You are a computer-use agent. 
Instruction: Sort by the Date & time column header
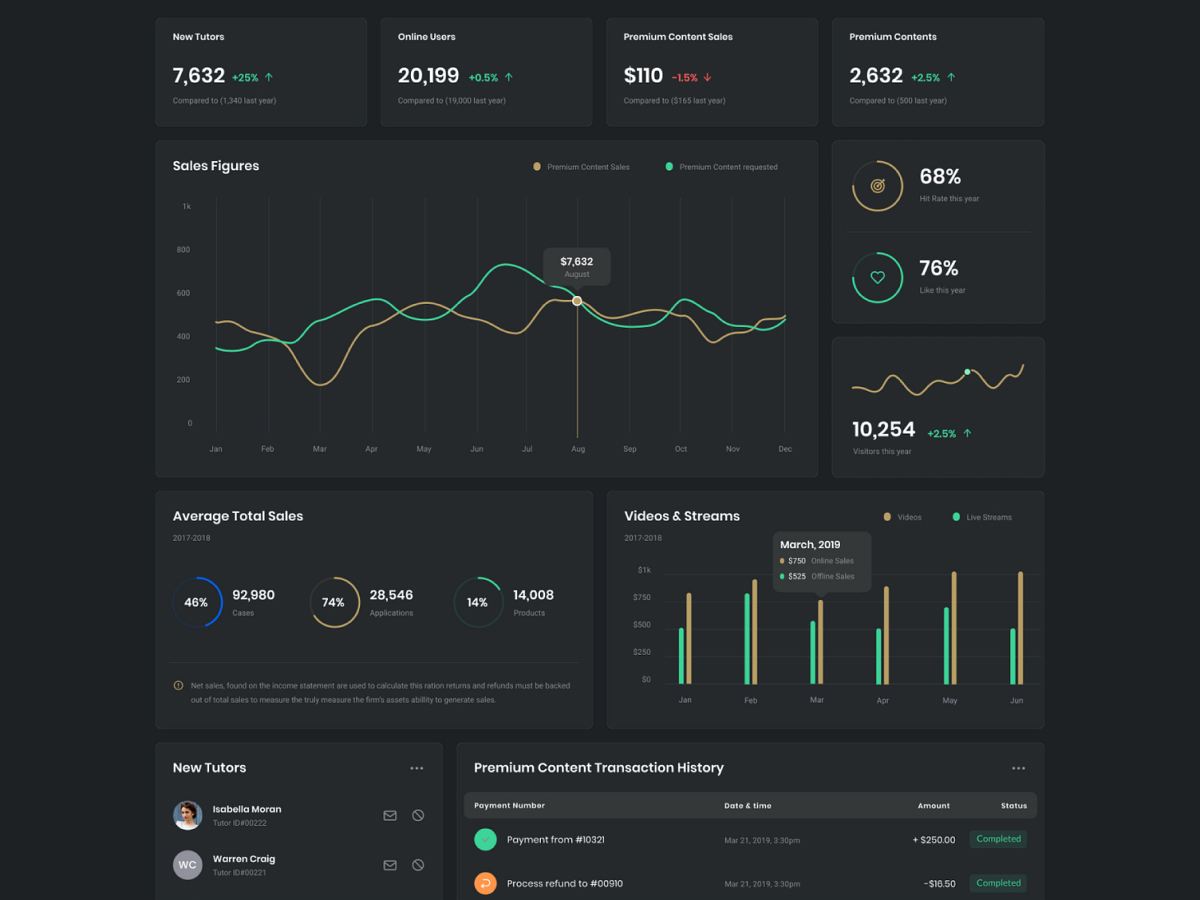748,805
